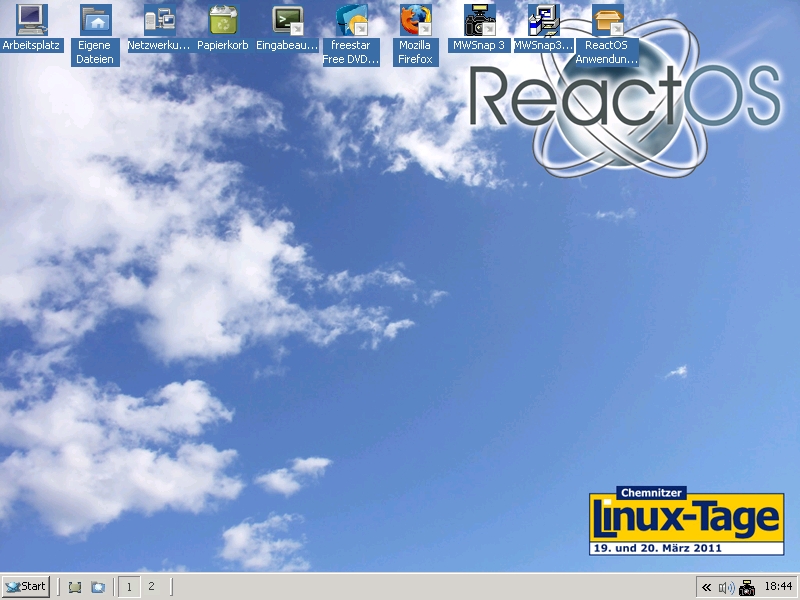Launch the Eingabeaufforderung command prompt
The image size is (800, 600).
click(x=286, y=20)
